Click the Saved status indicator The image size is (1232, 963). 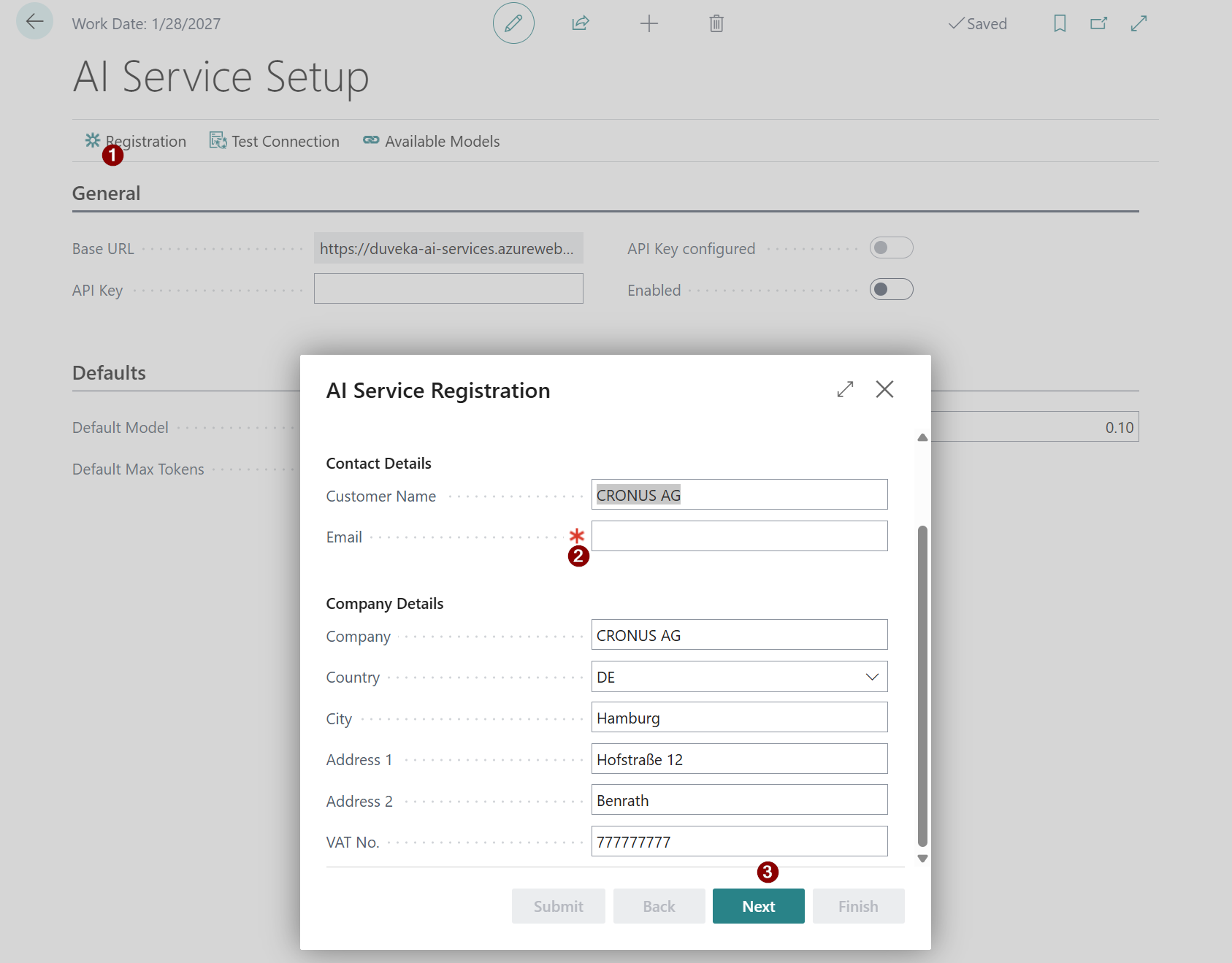coord(977,23)
